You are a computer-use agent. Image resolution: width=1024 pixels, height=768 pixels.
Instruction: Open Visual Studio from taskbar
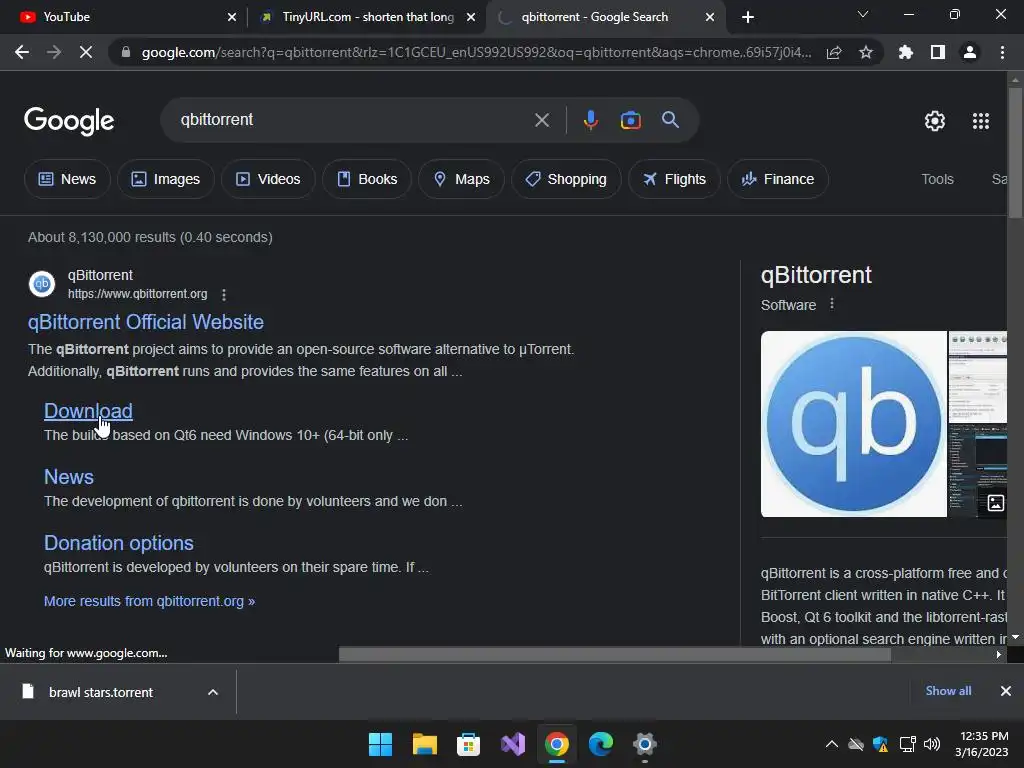[513, 744]
